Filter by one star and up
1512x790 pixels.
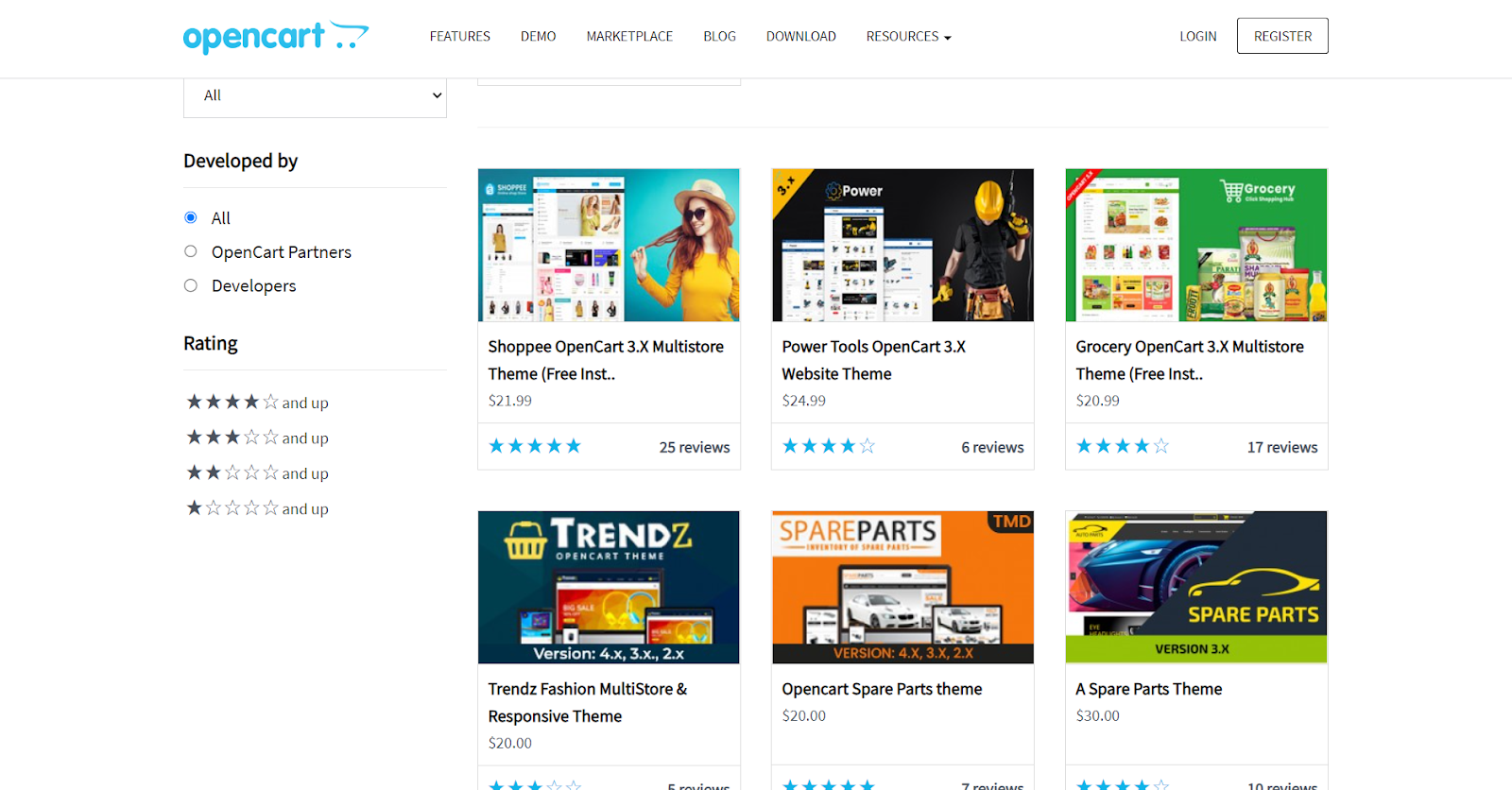257,508
